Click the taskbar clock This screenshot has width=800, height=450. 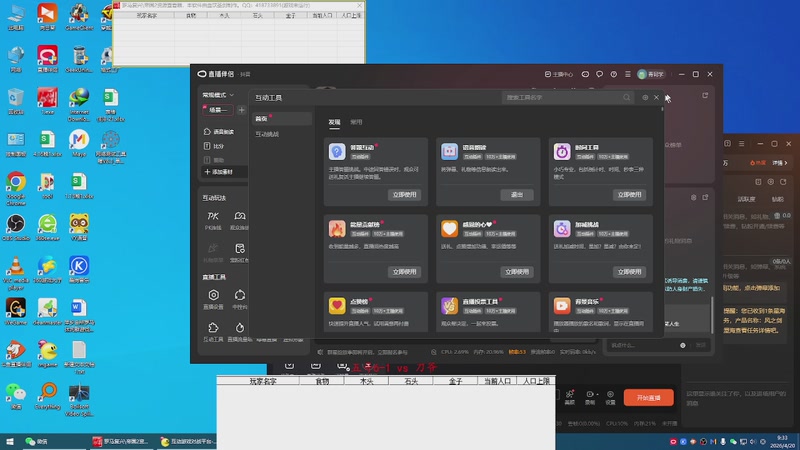point(782,442)
